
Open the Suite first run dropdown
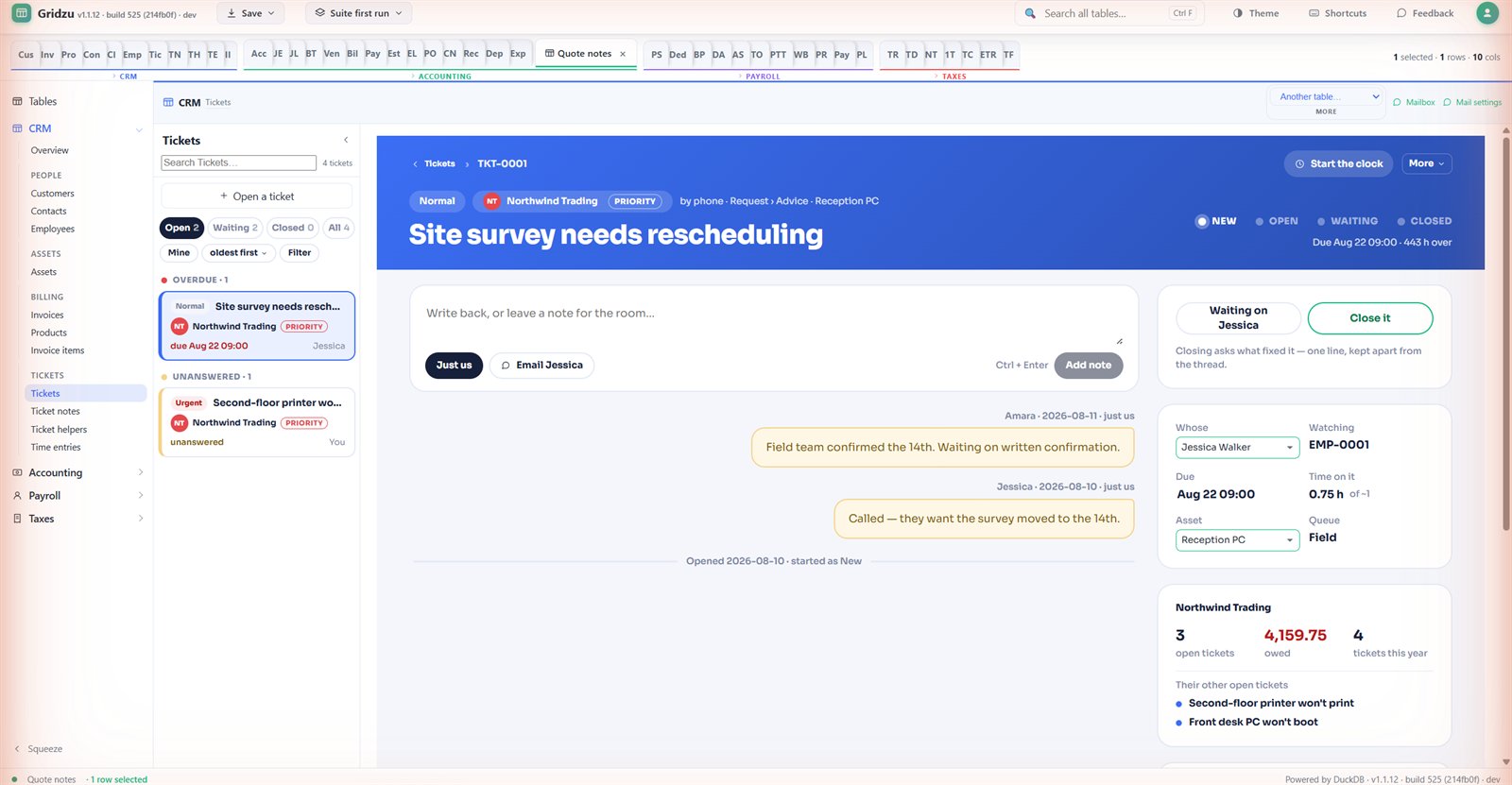tap(359, 13)
